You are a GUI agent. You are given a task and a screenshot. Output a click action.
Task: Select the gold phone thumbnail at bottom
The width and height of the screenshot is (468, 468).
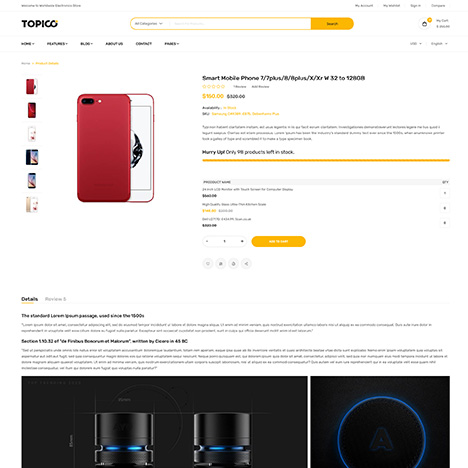[x=32, y=204]
